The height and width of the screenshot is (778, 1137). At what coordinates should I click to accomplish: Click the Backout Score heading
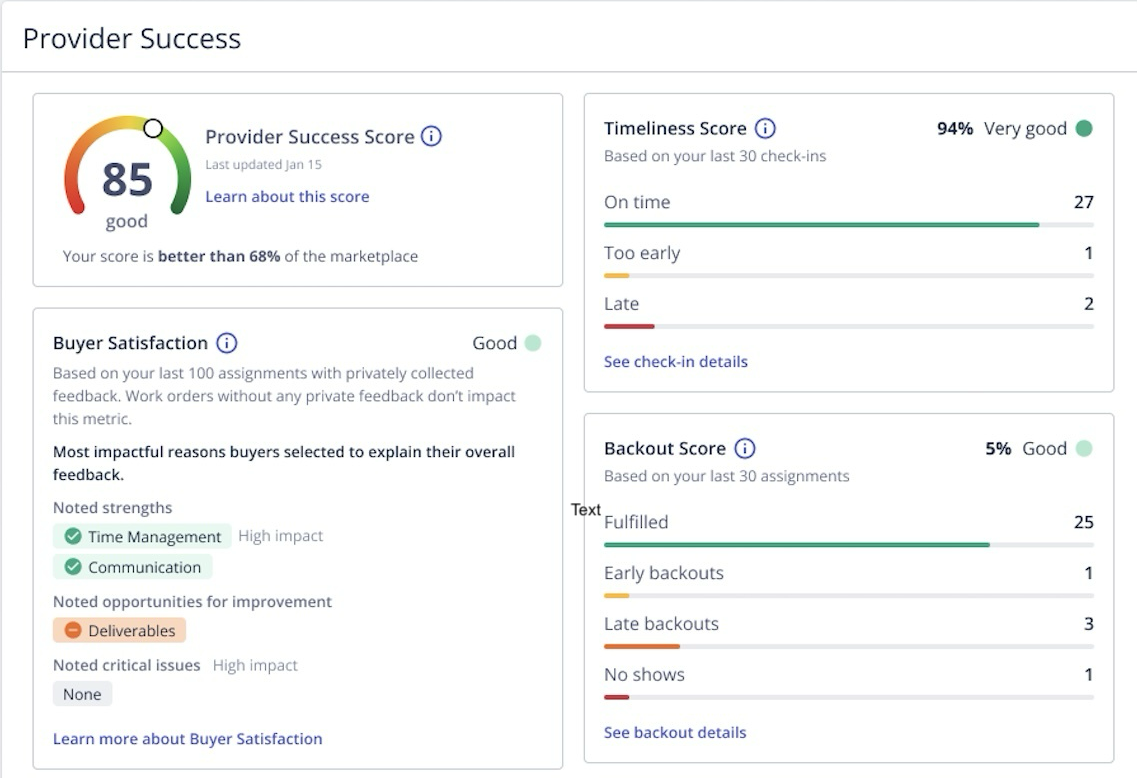[665, 449]
